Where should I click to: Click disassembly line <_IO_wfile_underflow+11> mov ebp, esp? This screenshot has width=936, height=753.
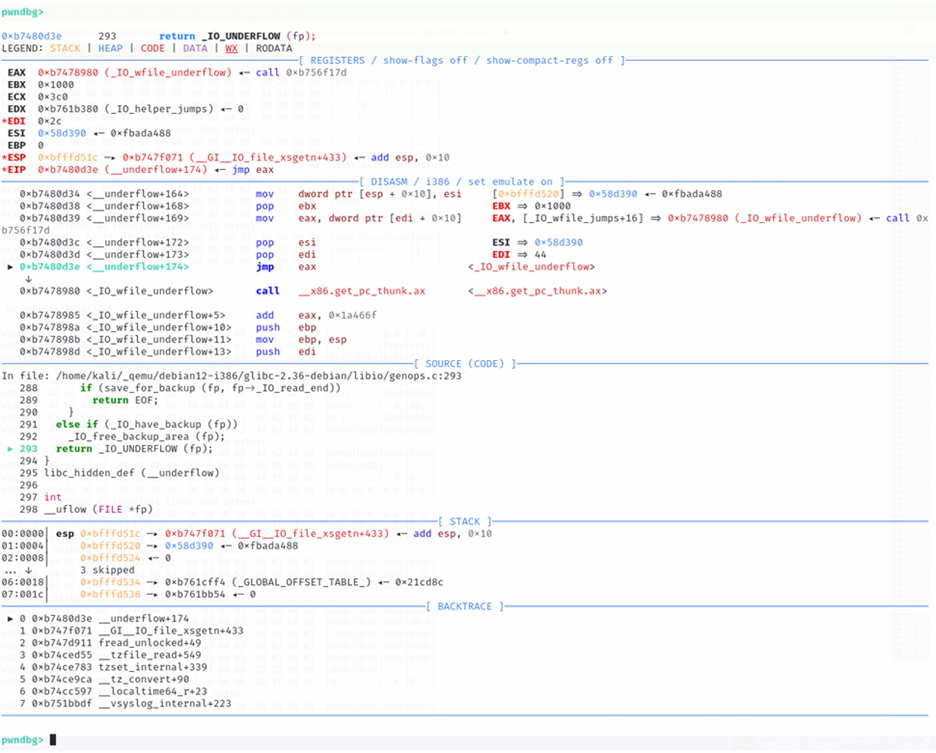pyautogui.click(x=184, y=340)
